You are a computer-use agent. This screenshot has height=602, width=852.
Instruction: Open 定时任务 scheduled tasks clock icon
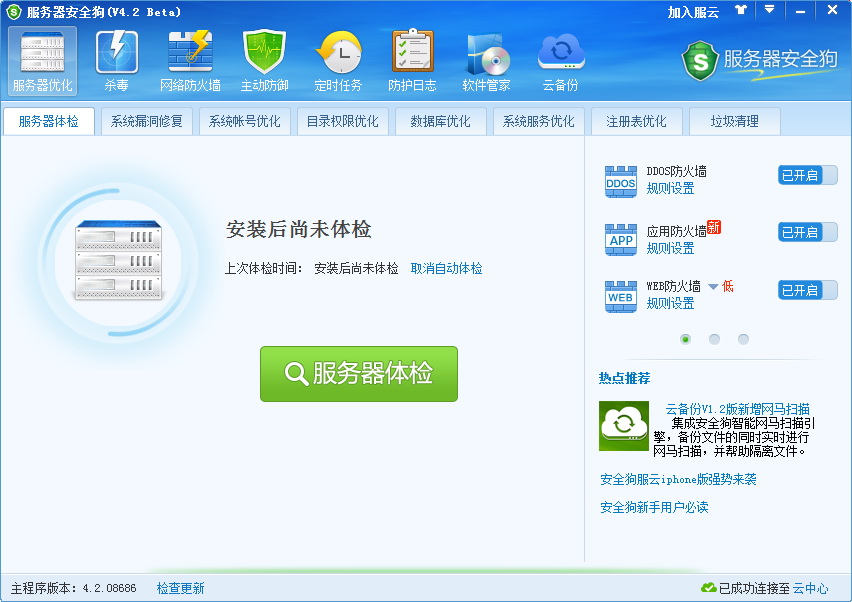tap(338, 60)
